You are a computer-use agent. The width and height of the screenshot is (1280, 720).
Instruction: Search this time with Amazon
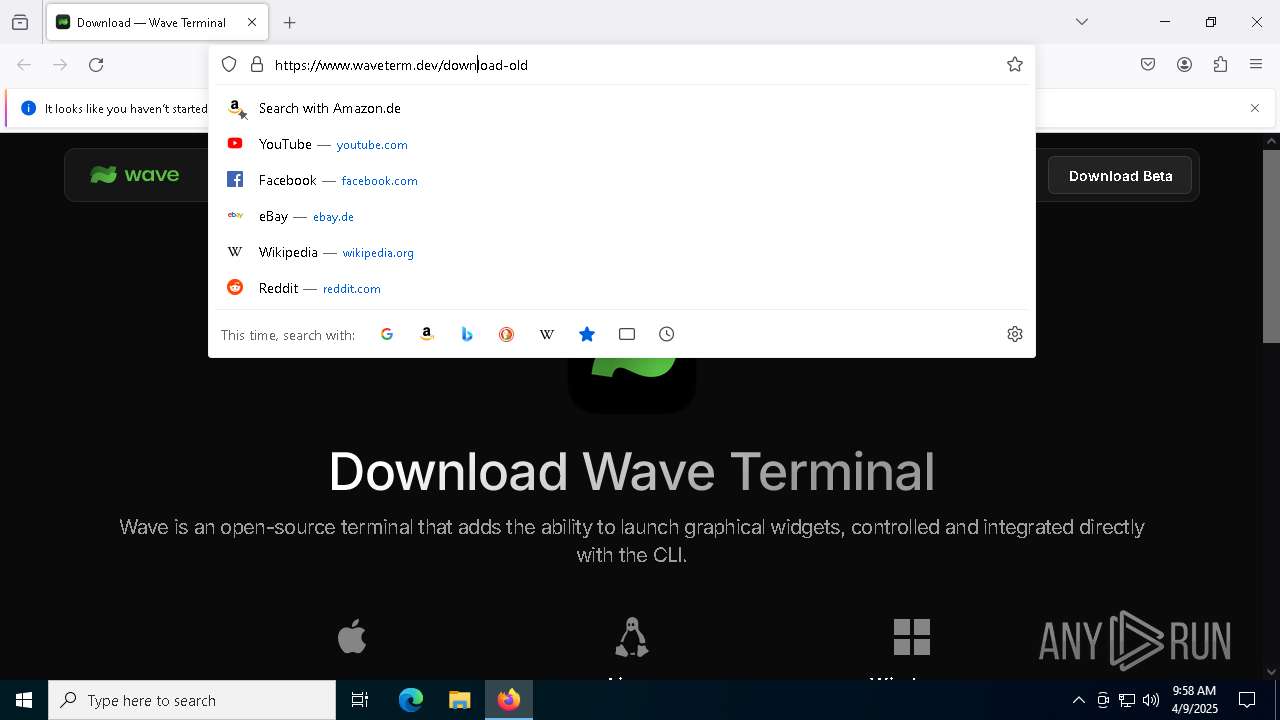pos(427,334)
